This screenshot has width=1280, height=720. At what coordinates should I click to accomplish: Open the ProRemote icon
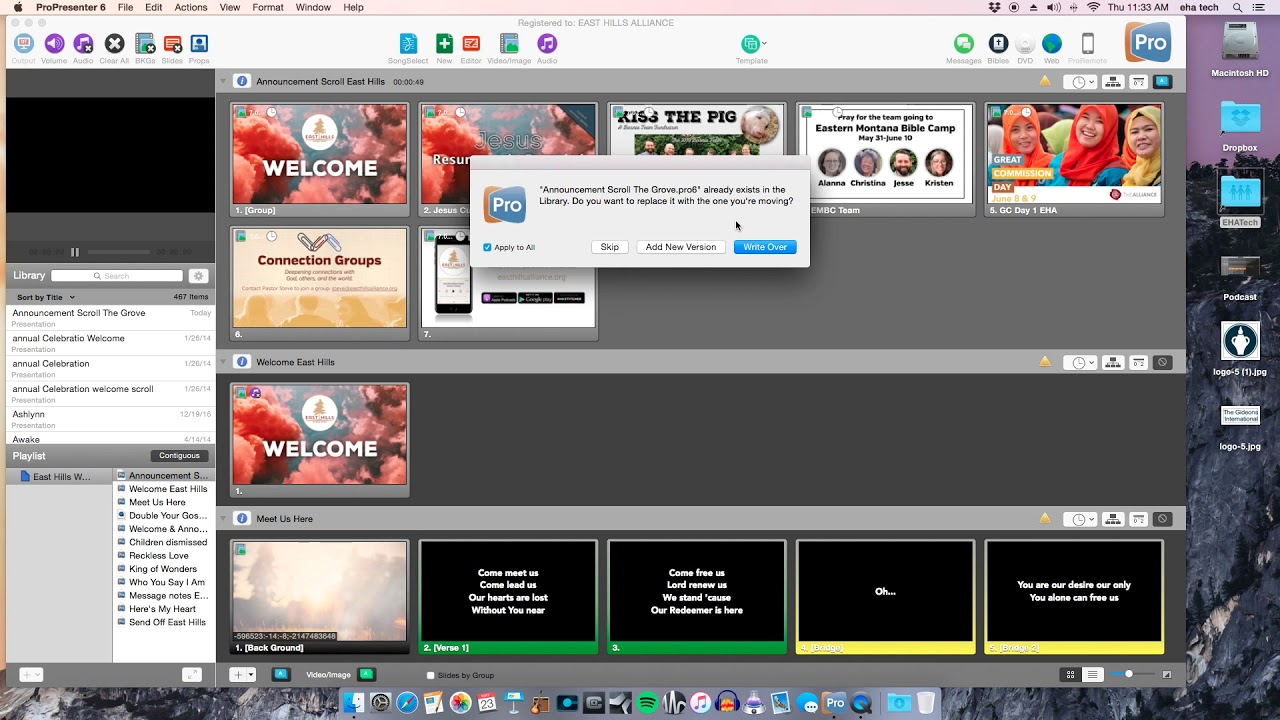click(1088, 44)
